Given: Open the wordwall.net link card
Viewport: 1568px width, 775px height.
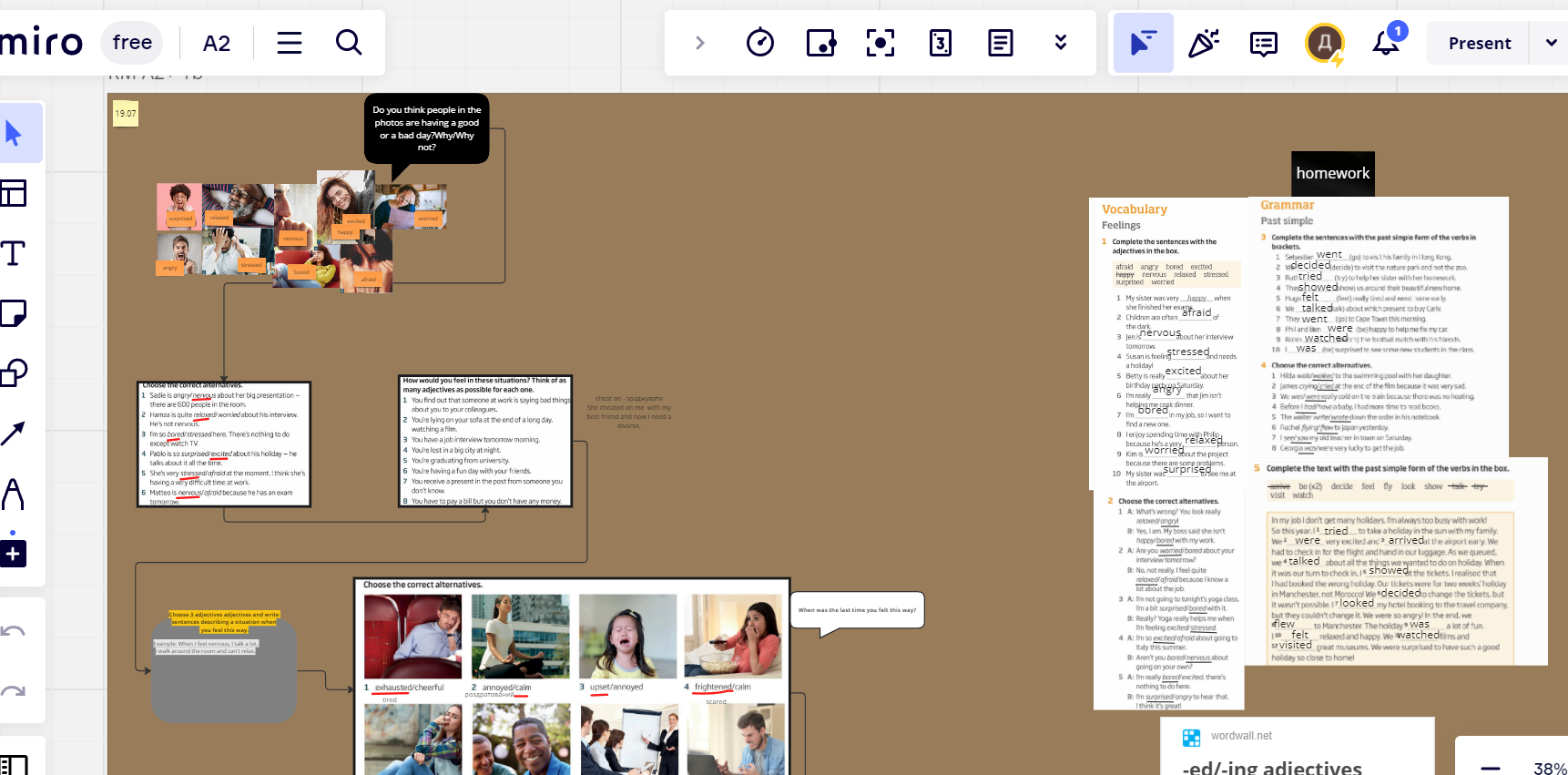Looking at the screenshot, I should click(x=1298, y=747).
